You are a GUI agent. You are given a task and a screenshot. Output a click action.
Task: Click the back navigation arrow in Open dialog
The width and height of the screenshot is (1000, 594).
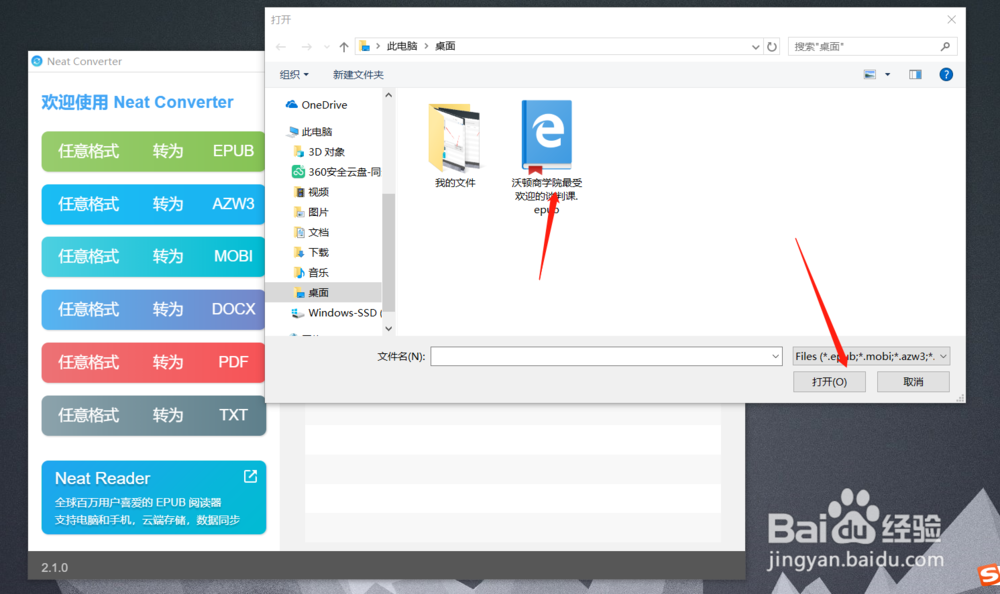point(281,47)
